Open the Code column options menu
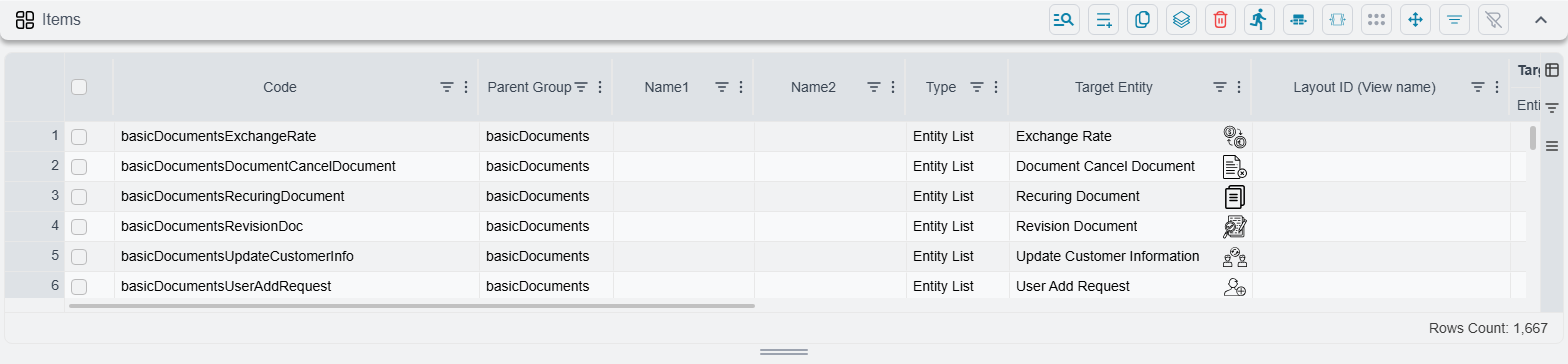The width and height of the screenshot is (1568, 364). [465, 88]
